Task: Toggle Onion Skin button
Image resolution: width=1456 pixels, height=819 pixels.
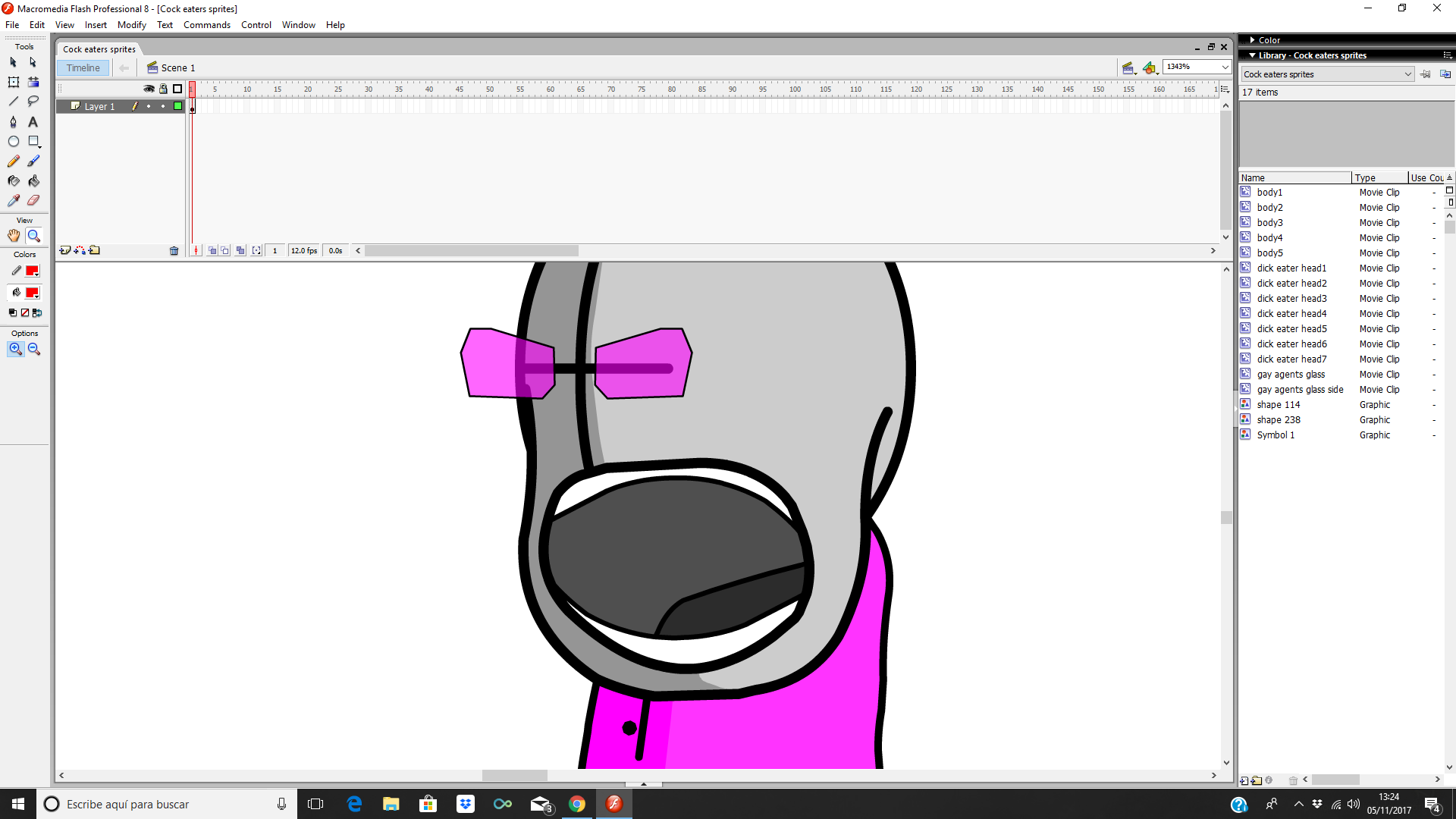Action: [212, 251]
